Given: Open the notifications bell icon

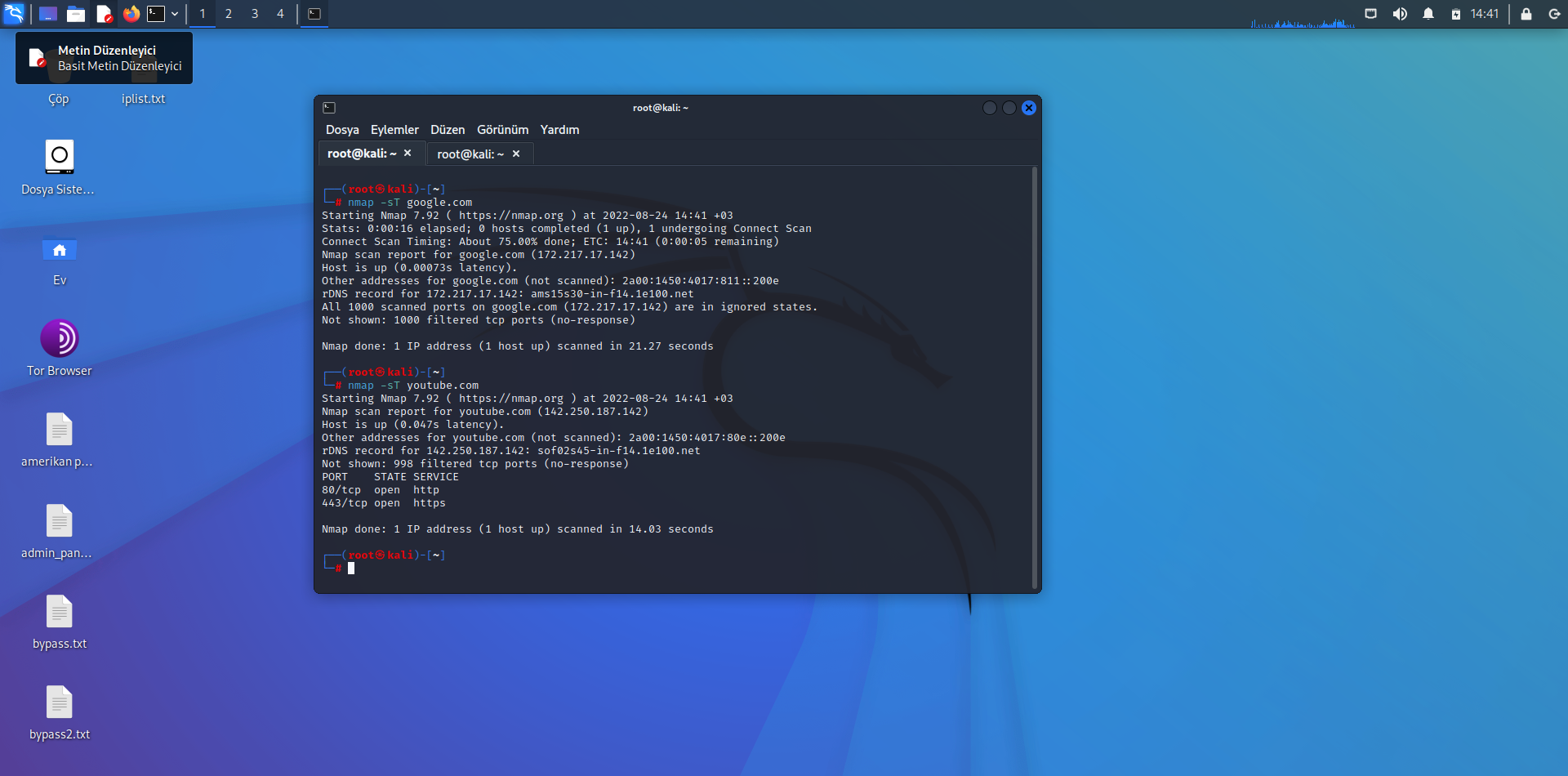Looking at the screenshot, I should click(1428, 14).
